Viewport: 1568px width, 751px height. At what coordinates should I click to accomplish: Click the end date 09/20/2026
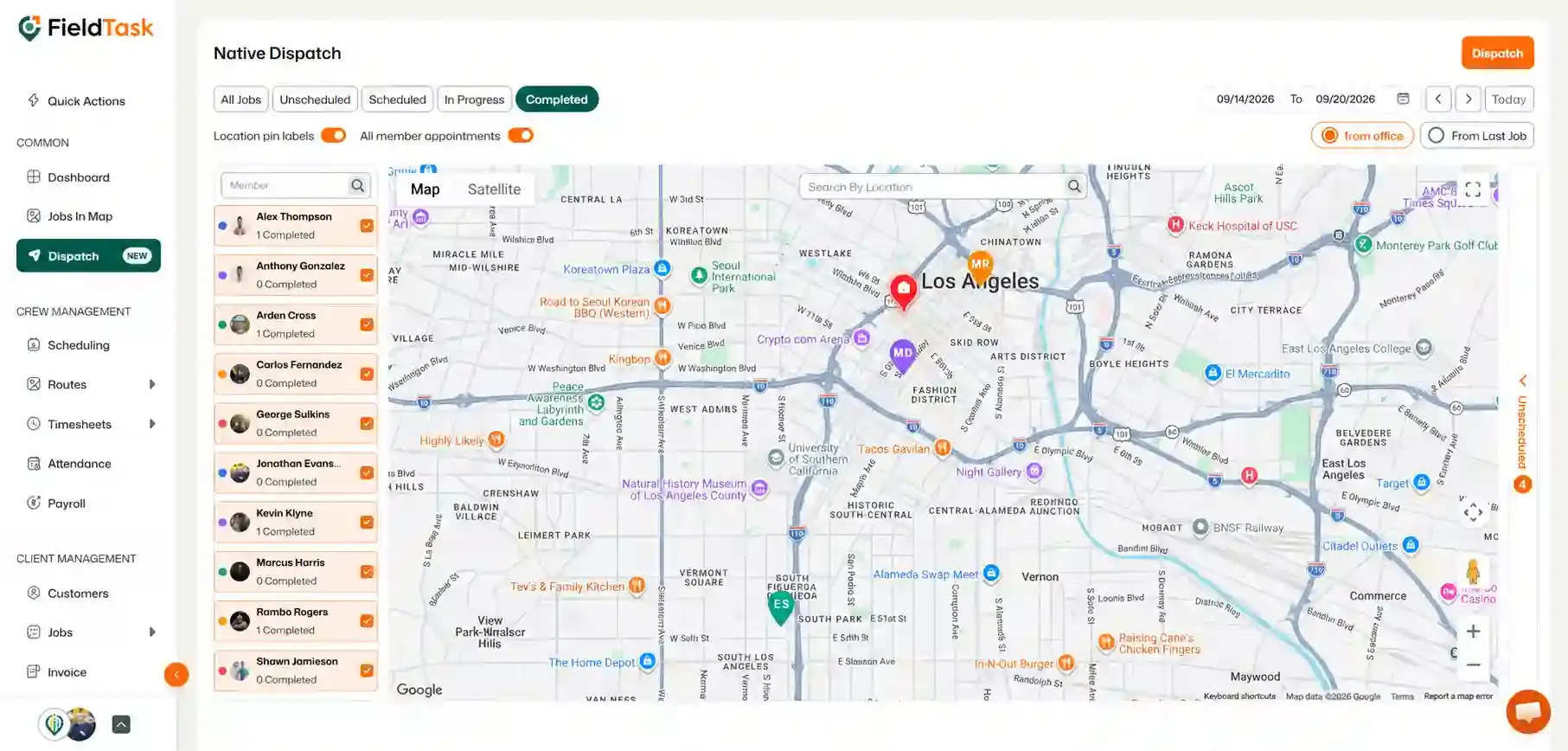(1345, 99)
